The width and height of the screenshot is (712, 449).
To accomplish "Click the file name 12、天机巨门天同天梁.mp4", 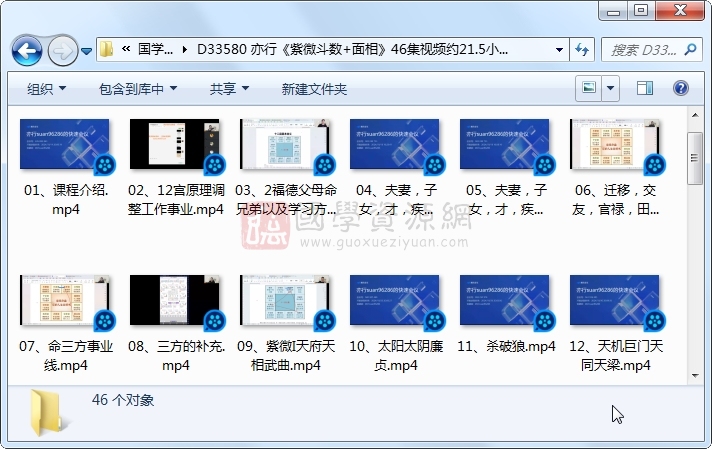I will pyautogui.click(x=616, y=355).
